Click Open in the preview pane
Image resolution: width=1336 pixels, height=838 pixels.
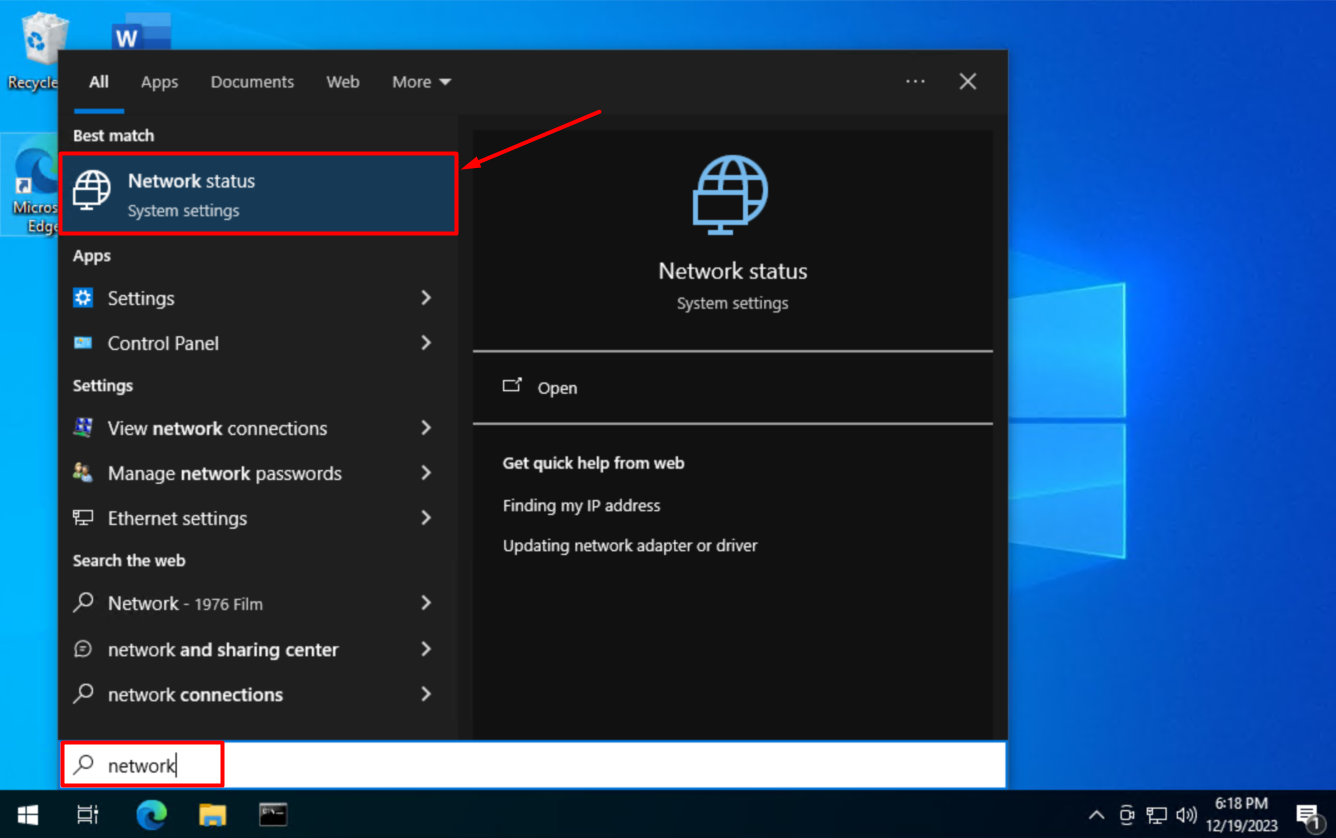click(557, 388)
